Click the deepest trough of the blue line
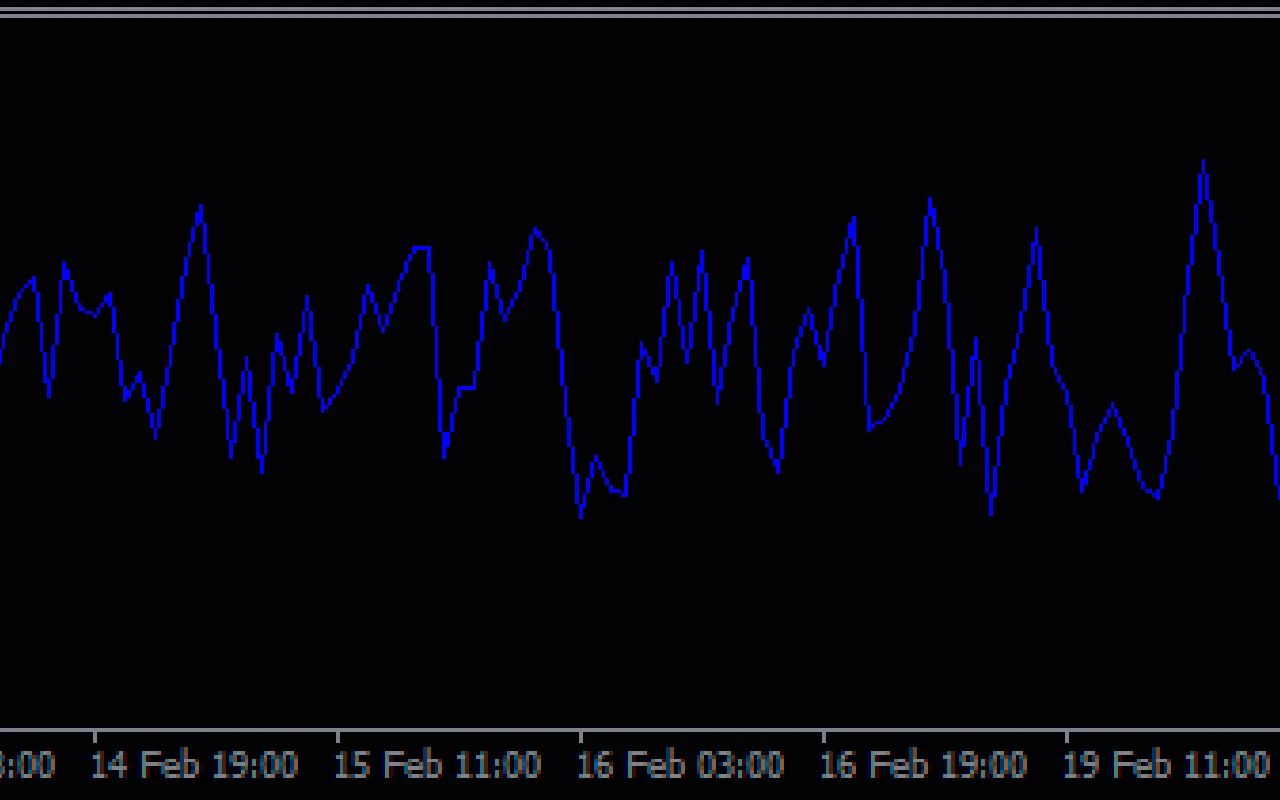This screenshot has width=1280, height=800. point(580,516)
